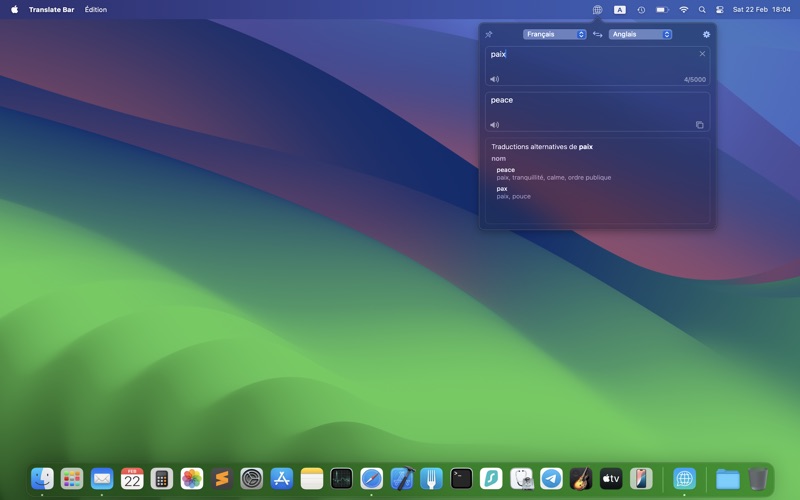The height and width of the screenshot is (500, 800).
Task: Open Mail from the Dock
Action: (102, 479)
